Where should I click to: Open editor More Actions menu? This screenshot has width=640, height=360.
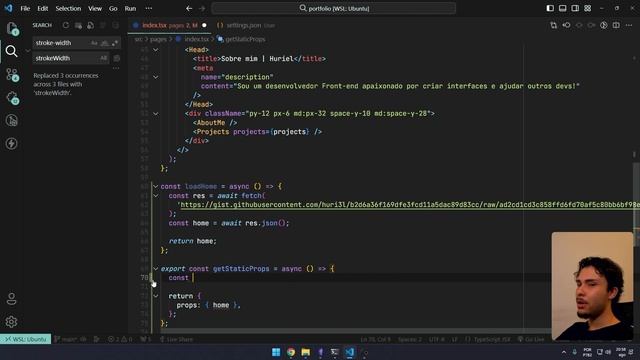point(629,25)
